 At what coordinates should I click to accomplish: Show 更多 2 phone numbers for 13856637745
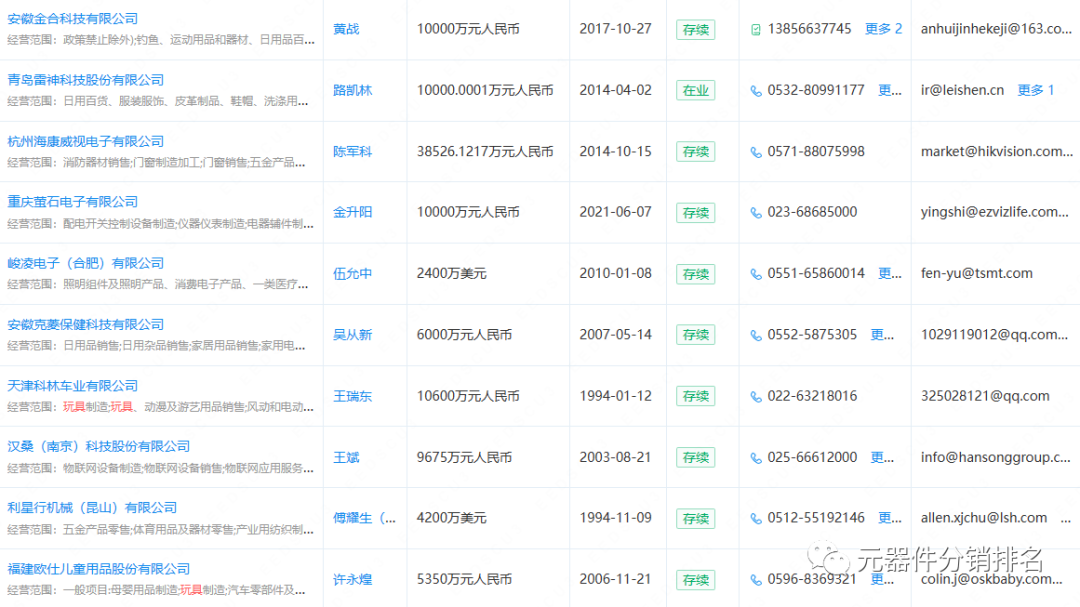point(884,29)
